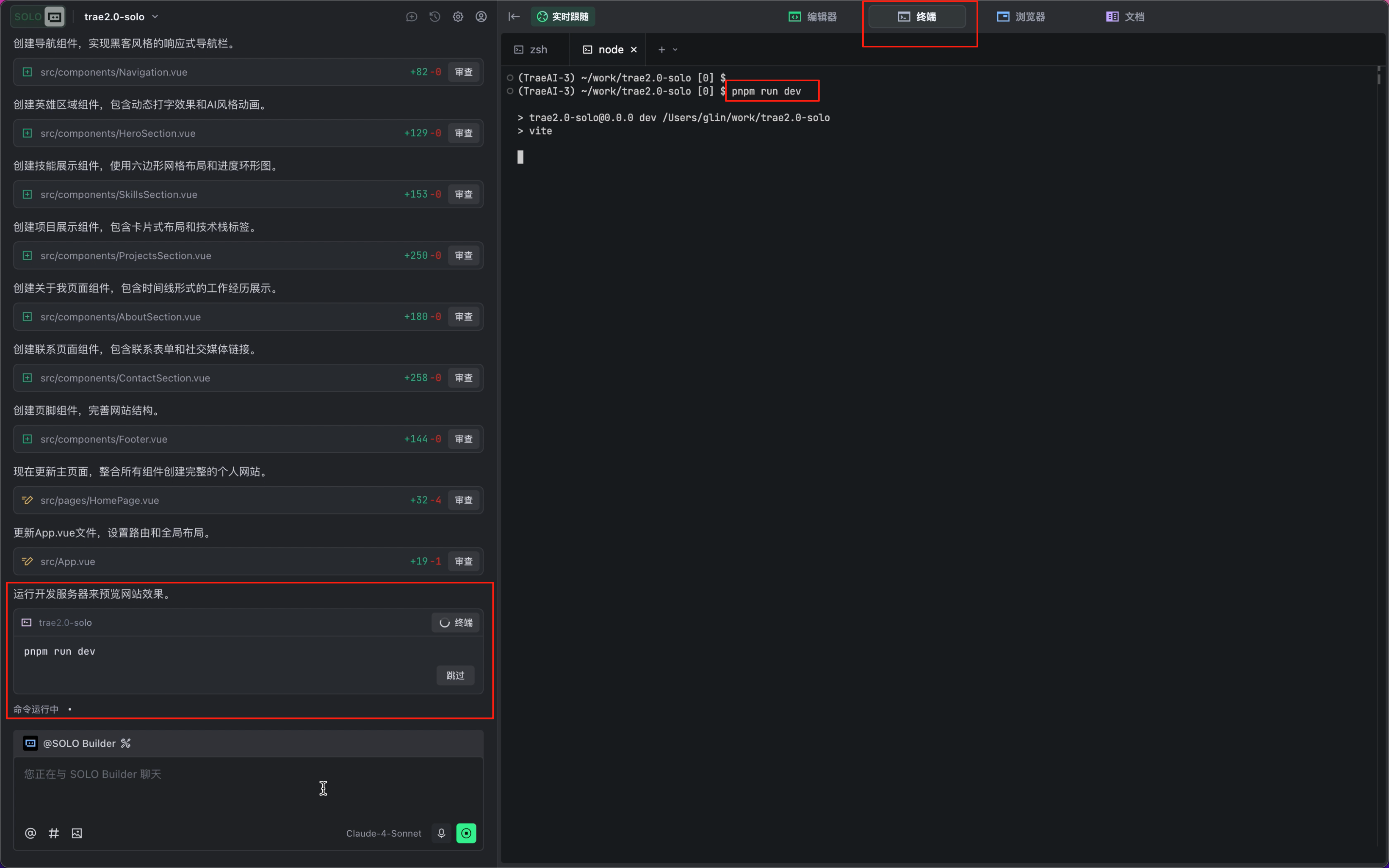Switch to the 浏览器 browser tab
The width and height of the screenshot is (1389, 868).
click(x=1021, y=17)
